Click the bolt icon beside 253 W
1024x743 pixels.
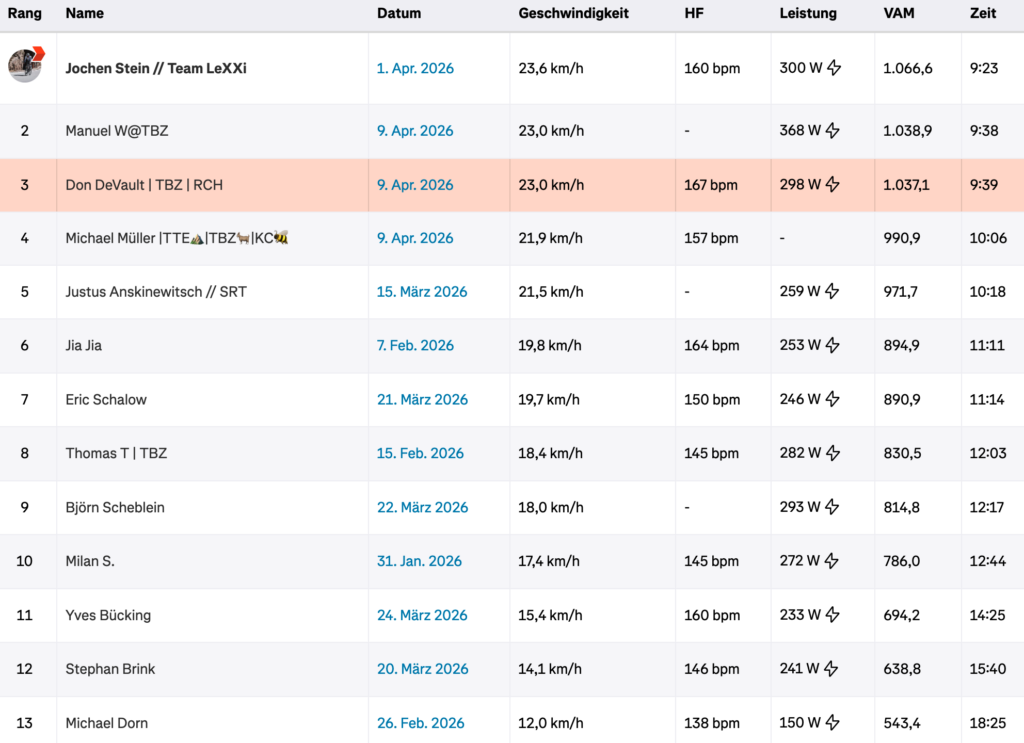[833, 346]
